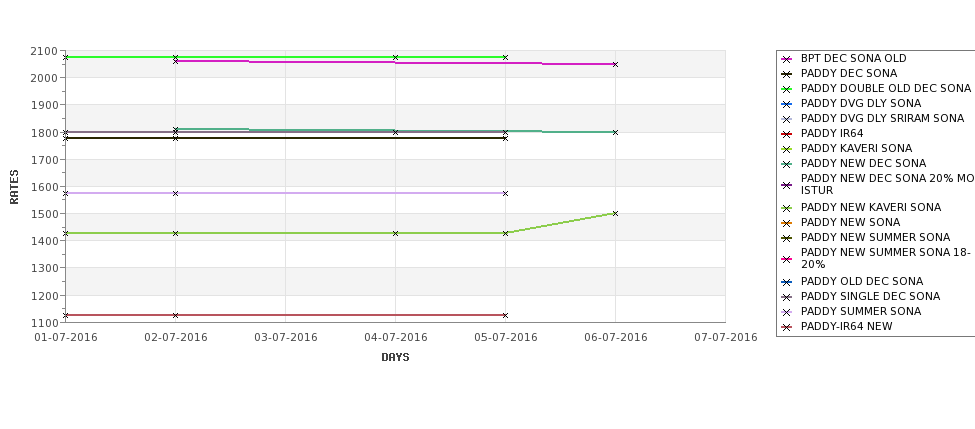Click the PADDY NEW SONA legend label
The height and width of the screenshot is (429, 975).
(x=850, y=222)
